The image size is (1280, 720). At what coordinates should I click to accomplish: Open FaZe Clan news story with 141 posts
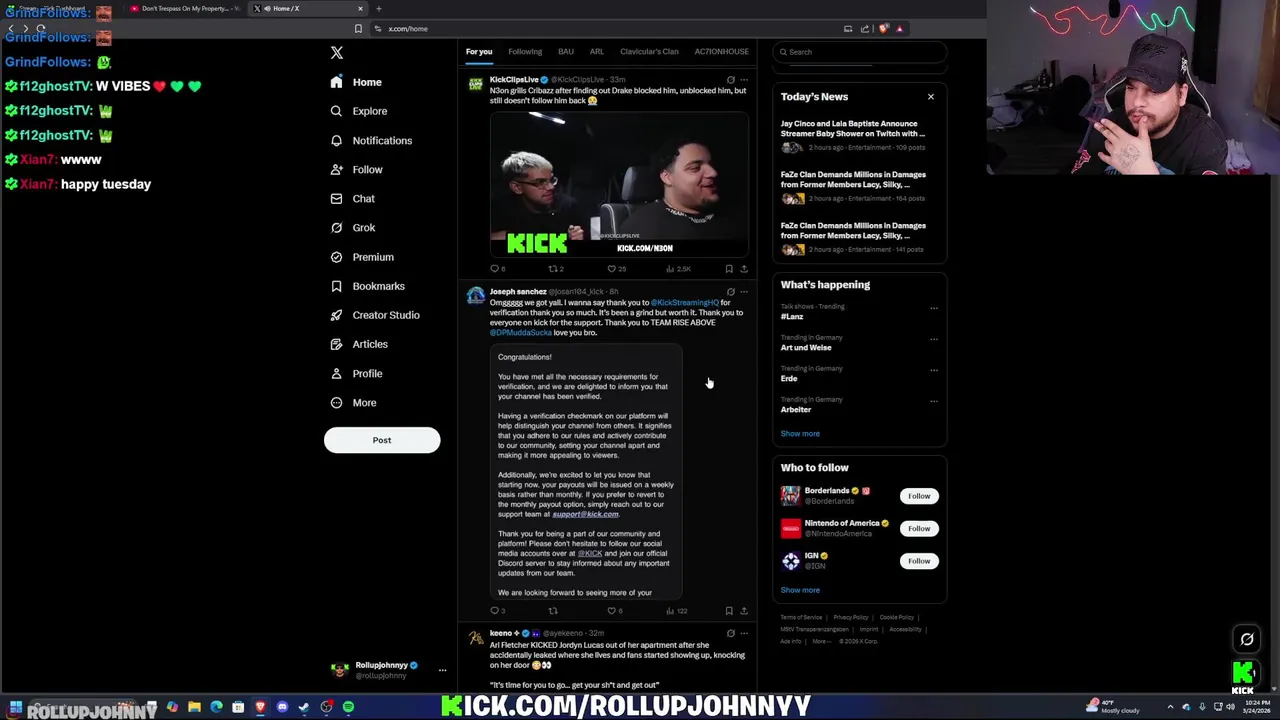point(858,239)
